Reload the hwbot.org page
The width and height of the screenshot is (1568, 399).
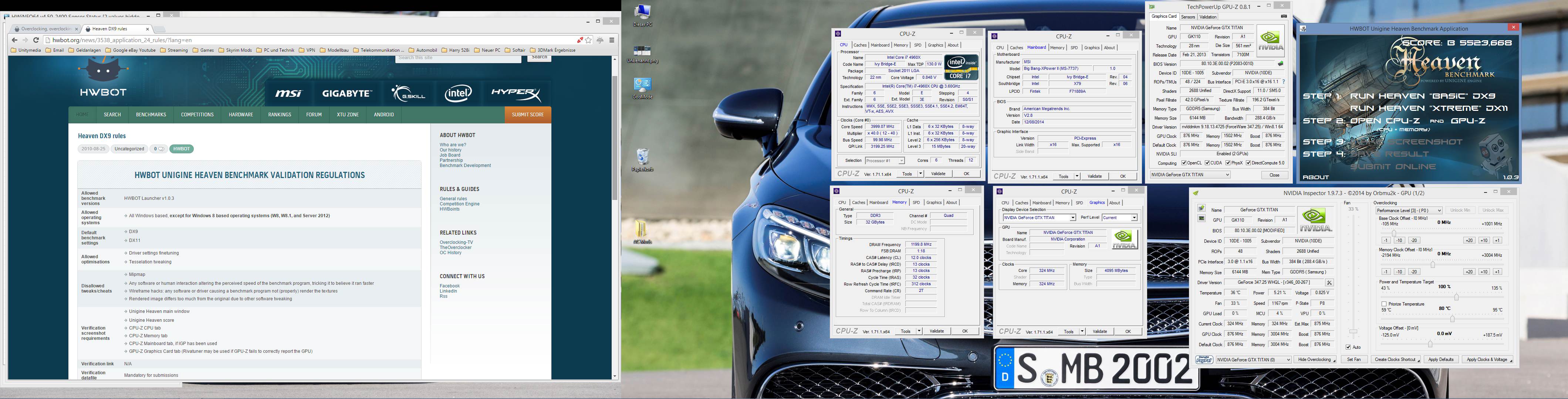coord(36,40)
